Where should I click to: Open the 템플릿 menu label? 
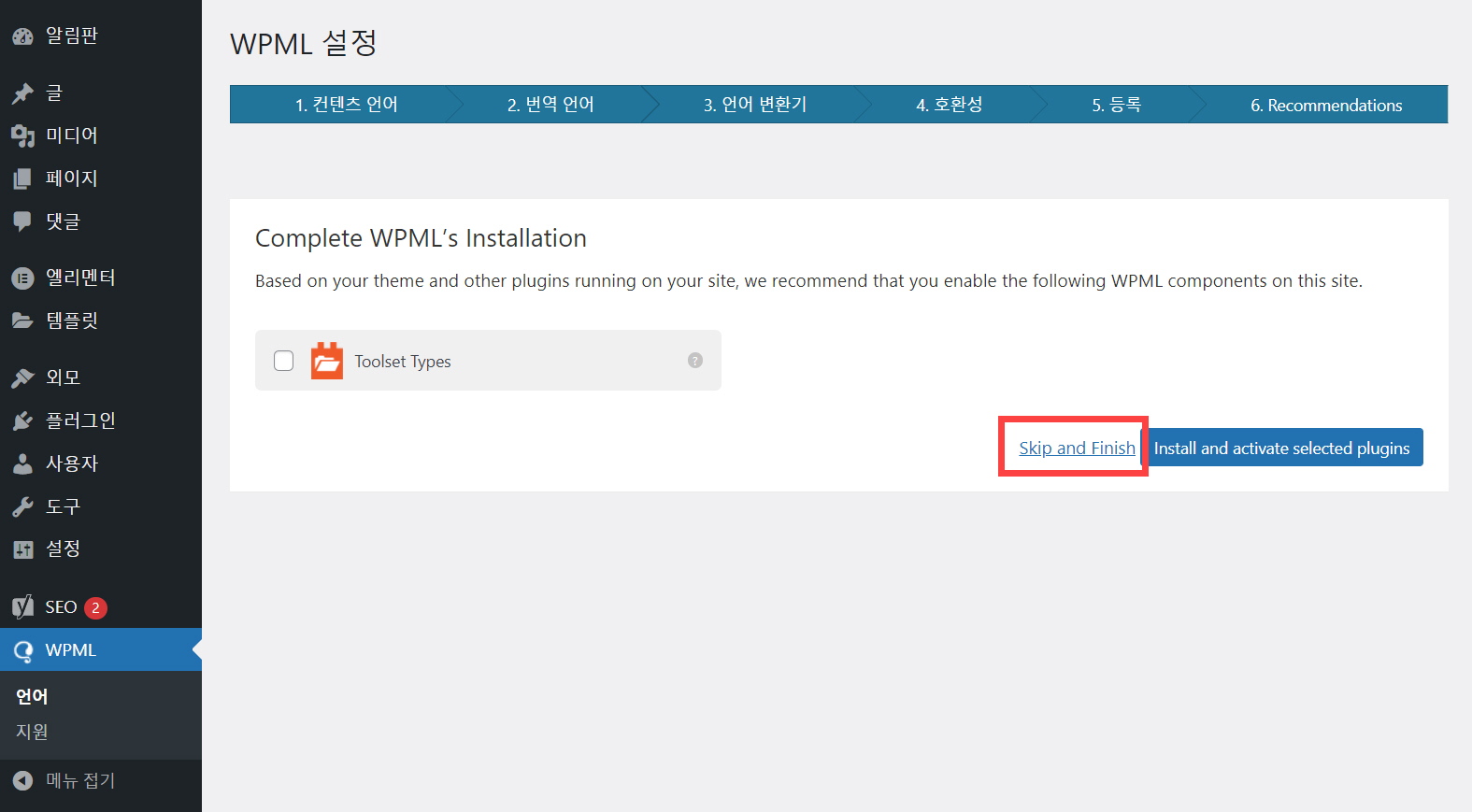point(72,321)
